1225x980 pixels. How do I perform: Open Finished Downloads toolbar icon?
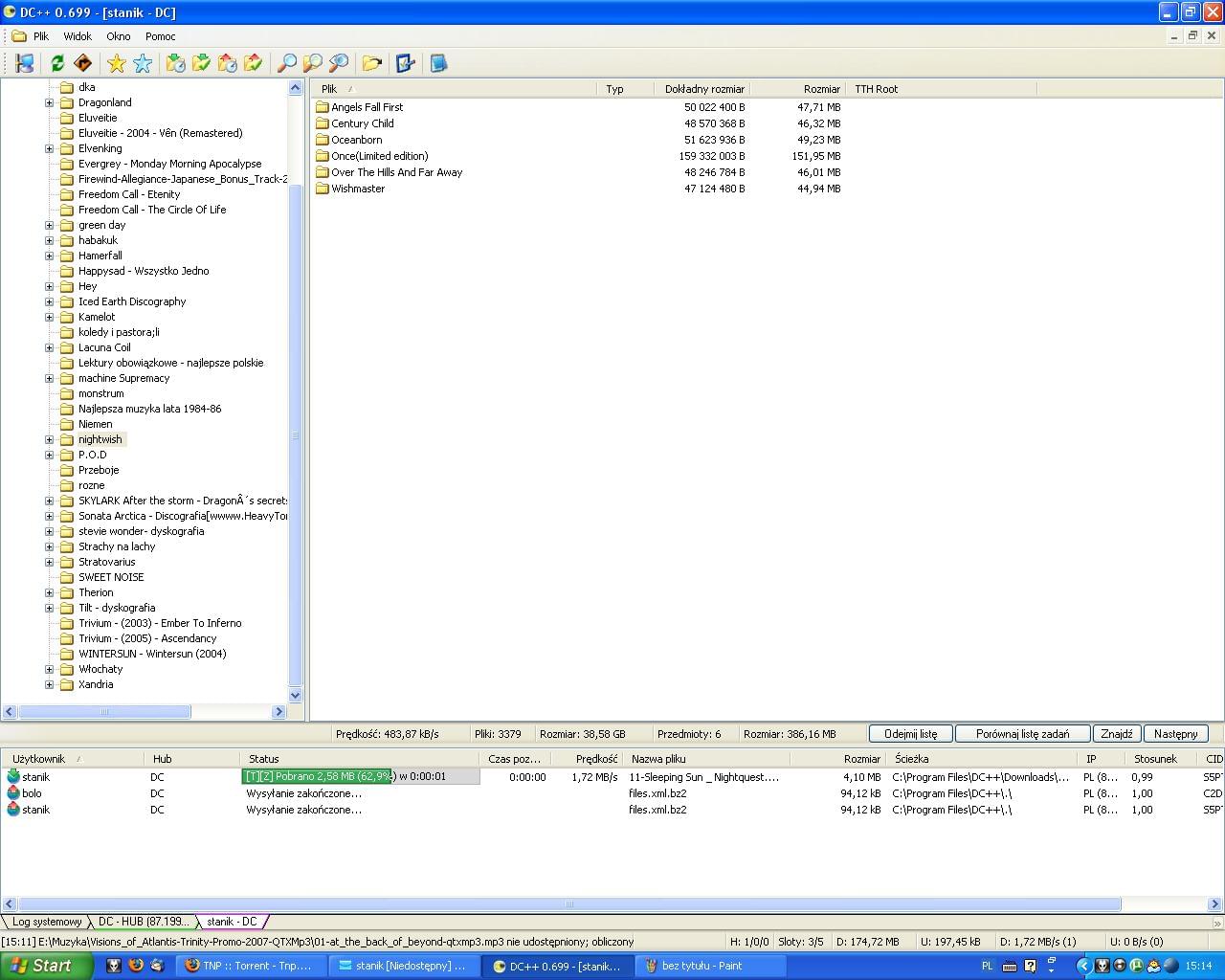[202, 63]
